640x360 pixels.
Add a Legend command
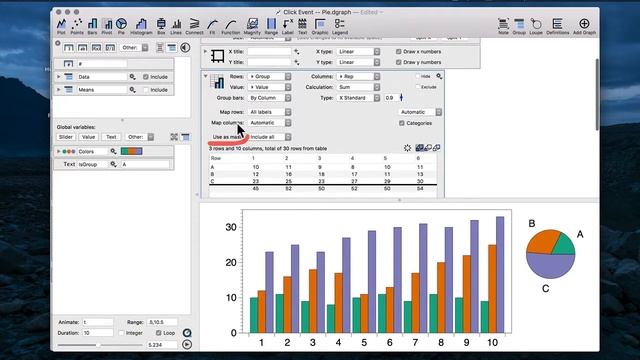340,26
